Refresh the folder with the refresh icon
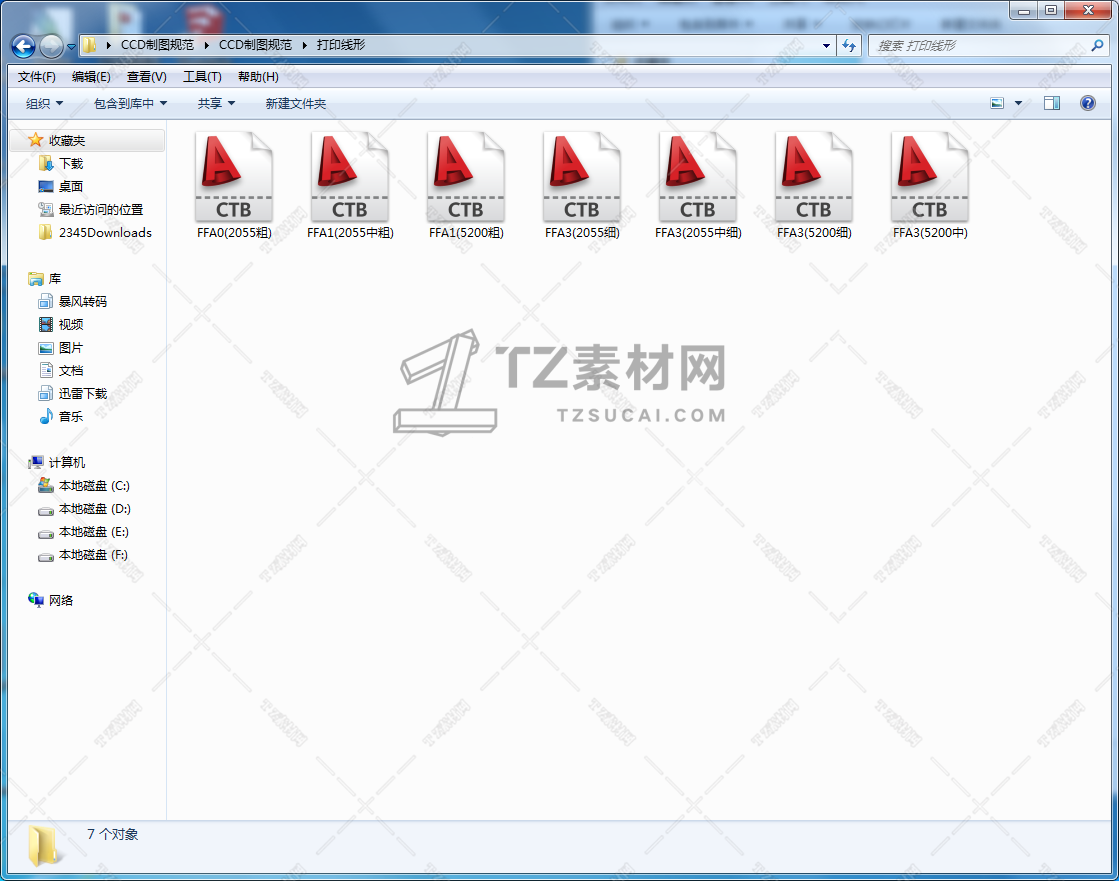The image size is (1119, 881). coord(849,46)
